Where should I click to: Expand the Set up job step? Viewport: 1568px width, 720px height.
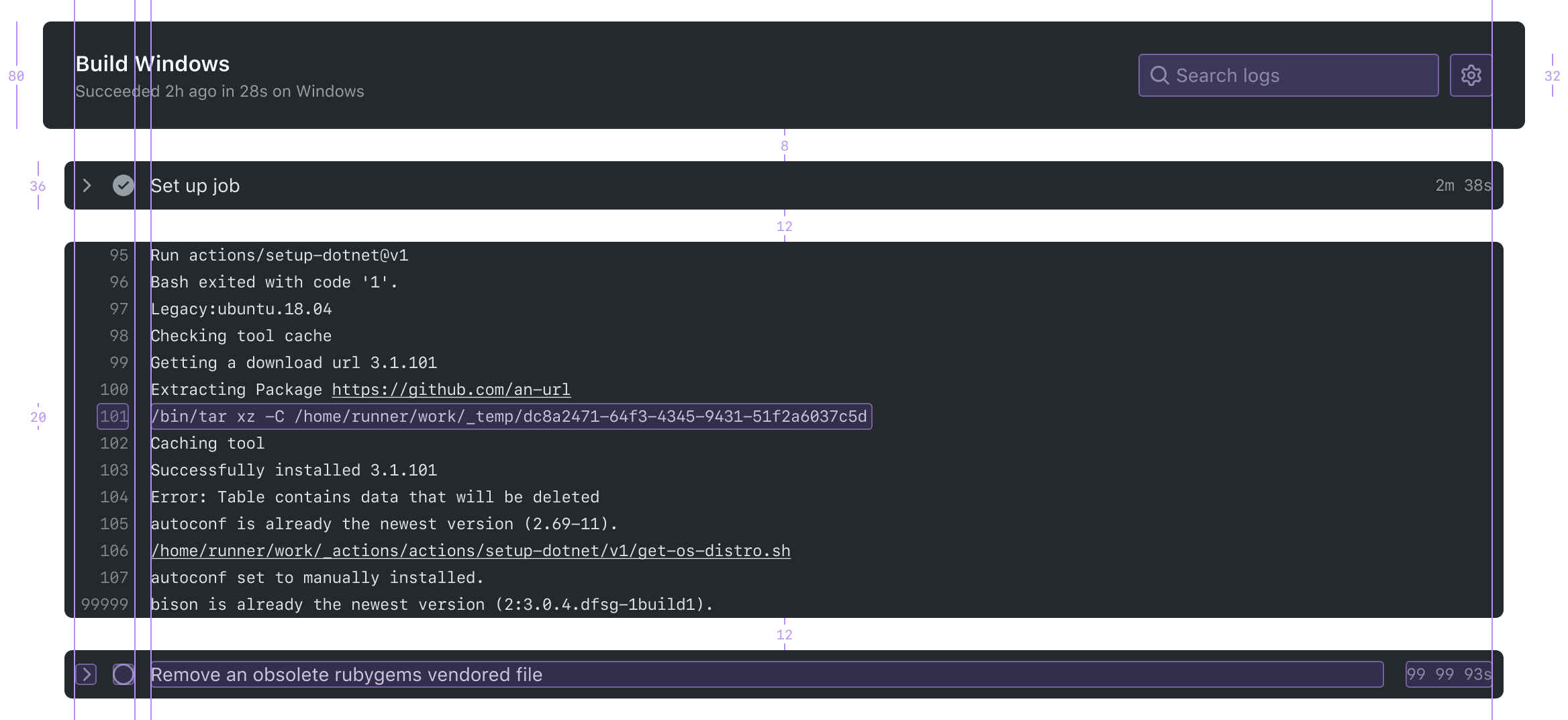pos(87,185)
